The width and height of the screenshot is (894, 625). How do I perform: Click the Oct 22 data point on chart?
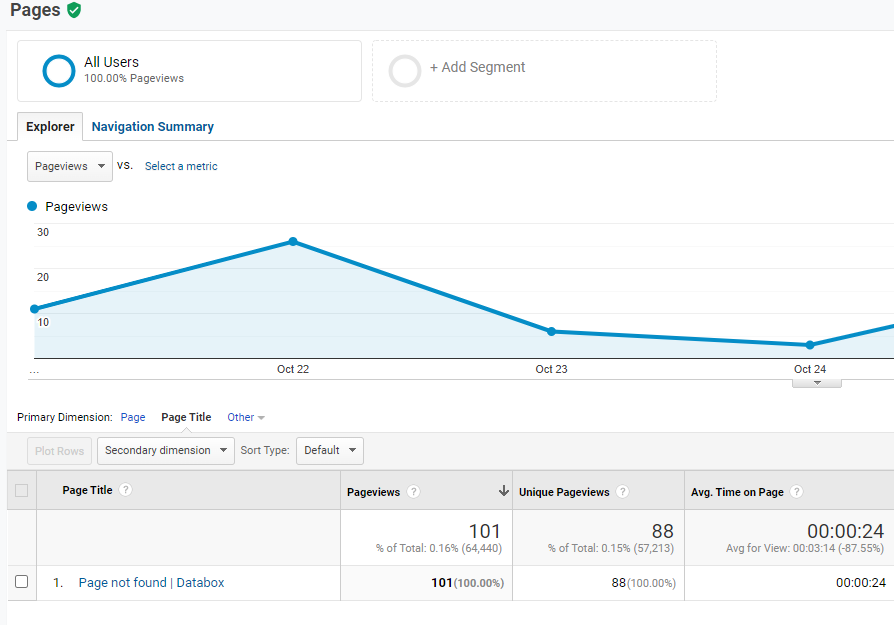click(x=293, y=242)
